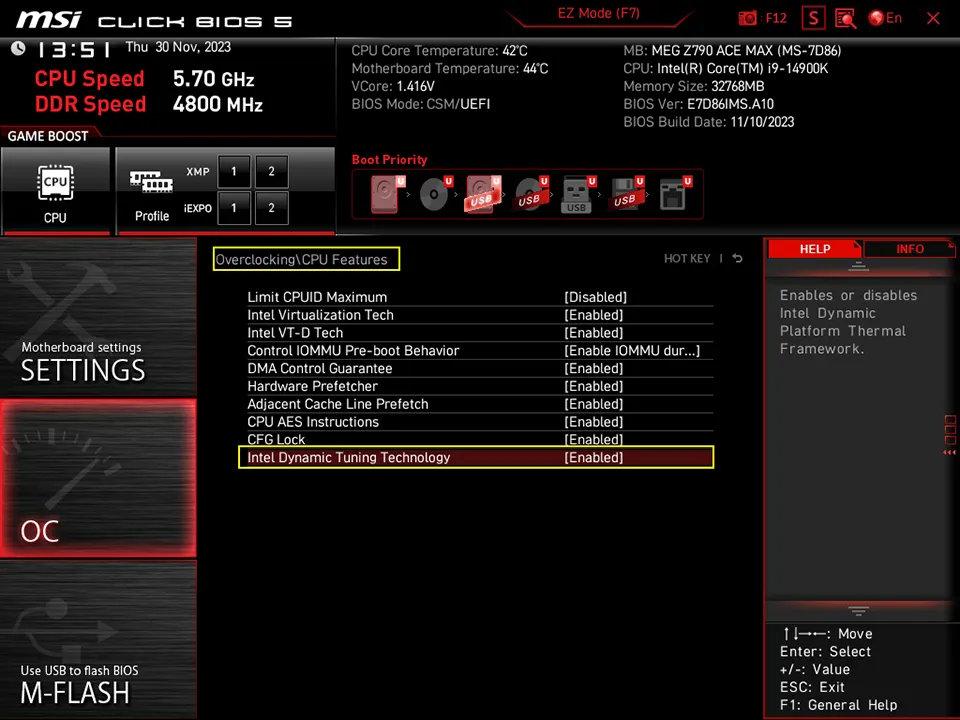Open the BIOS search magnifier icon

tap(845, 18)
